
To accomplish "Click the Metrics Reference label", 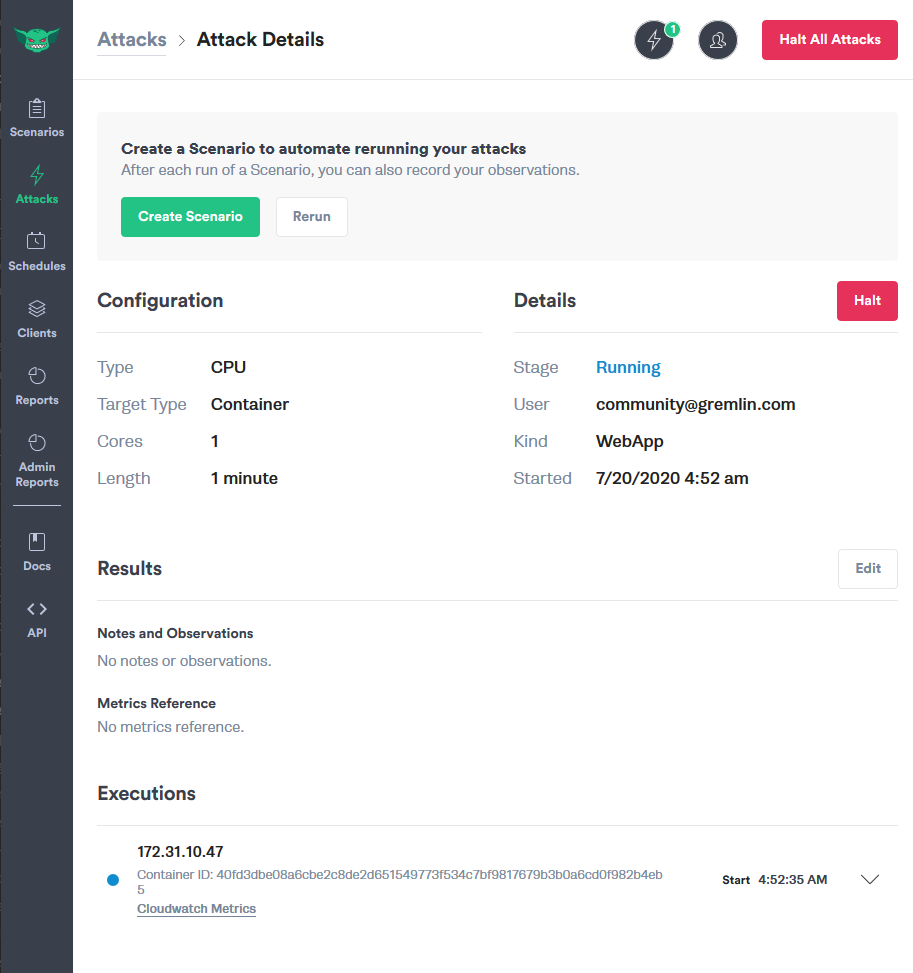I will click(156, 704).
